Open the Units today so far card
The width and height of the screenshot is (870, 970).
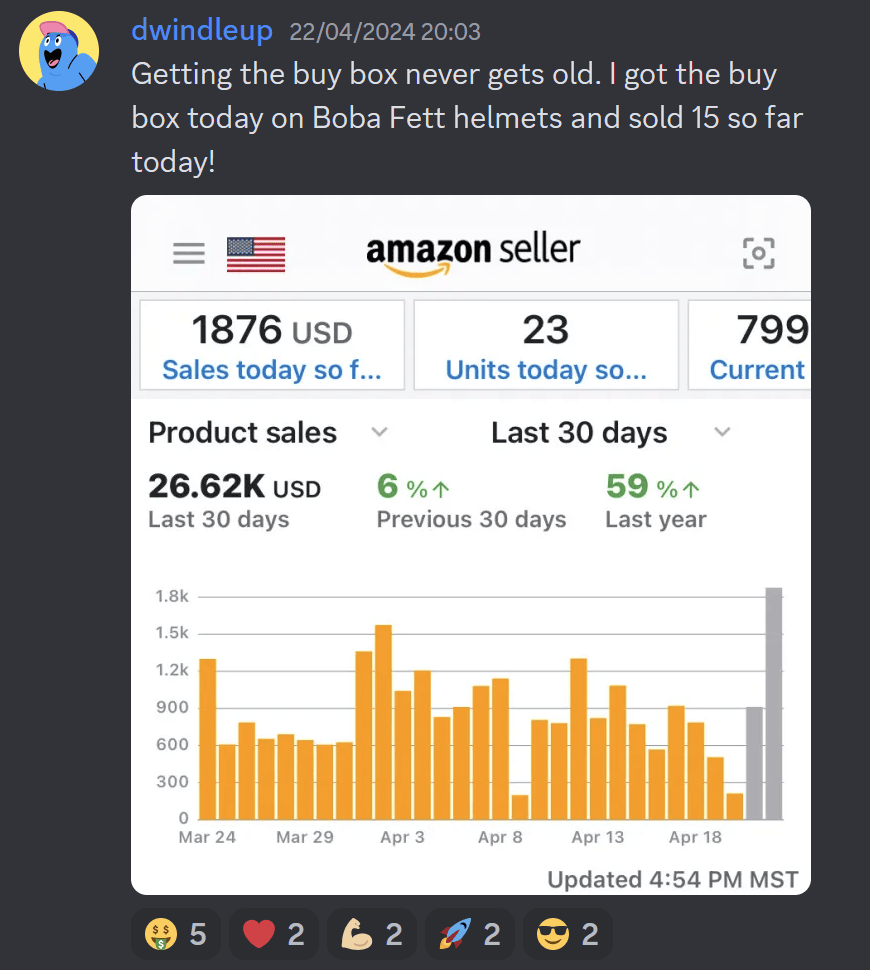tap(545, 345)
